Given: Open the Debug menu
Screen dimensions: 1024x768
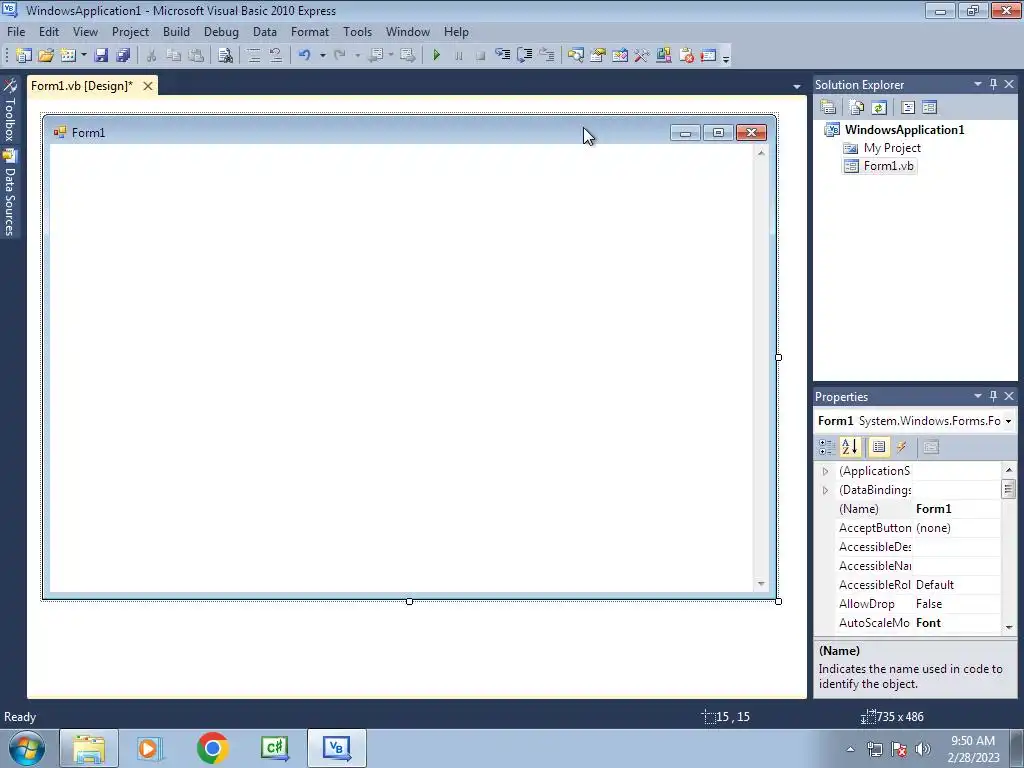Looking at the screenshot, I should point(221,31).
